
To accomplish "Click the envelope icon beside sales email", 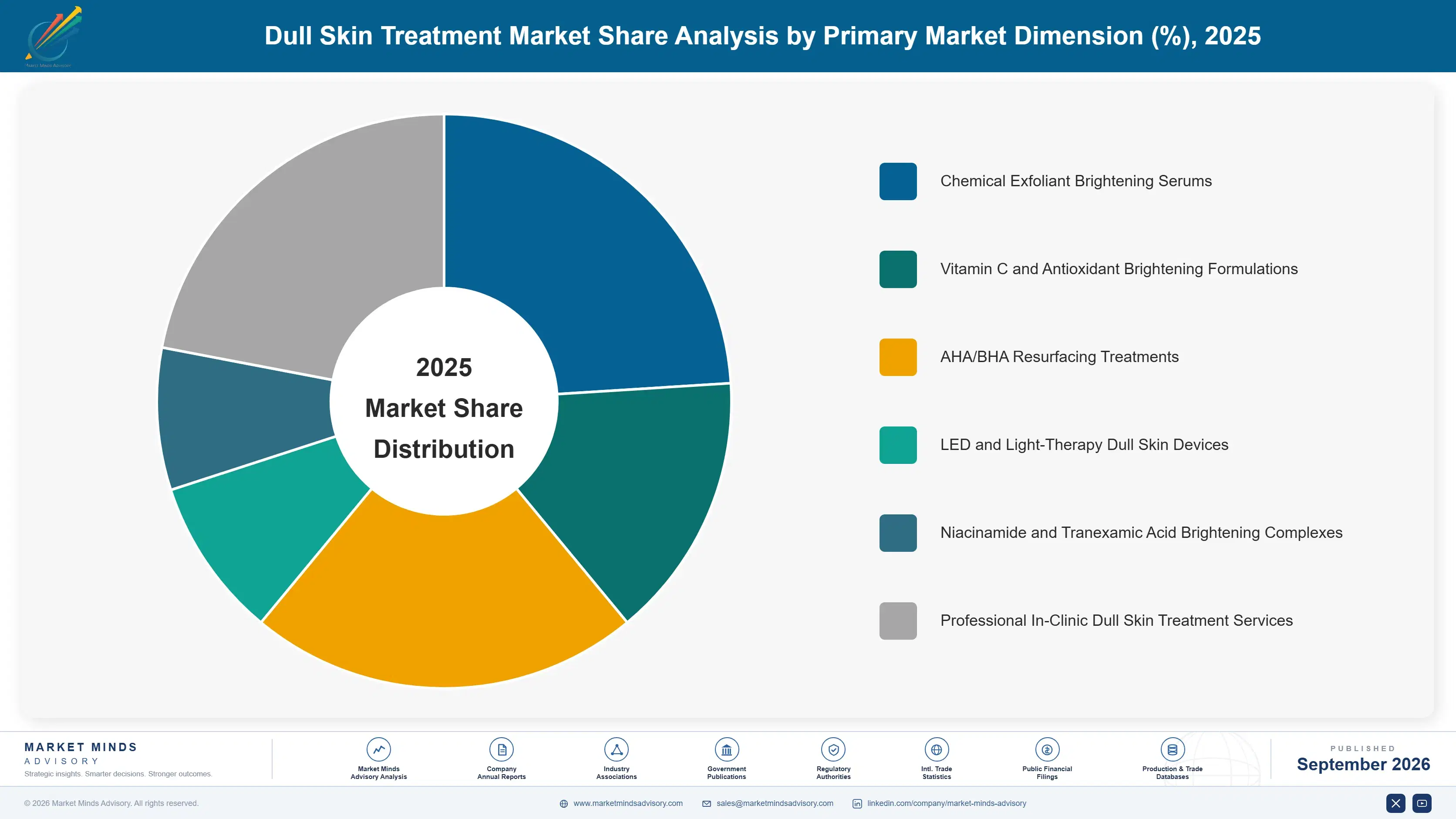I will tap(707, 804).
